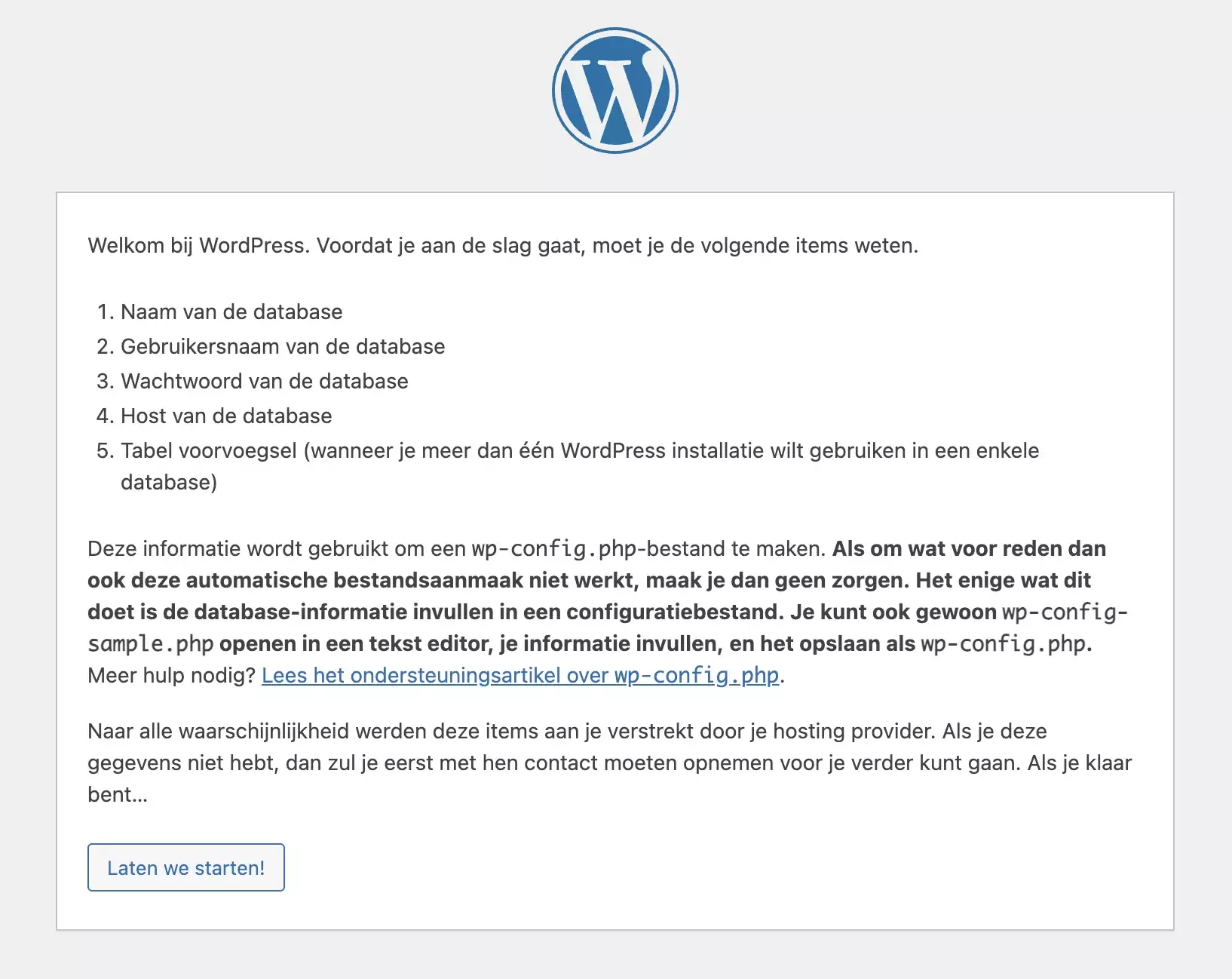This screenshot has width=1232, height=979.
Task: Click the Laten we starten! button
Action: click(x=185, y=867)
